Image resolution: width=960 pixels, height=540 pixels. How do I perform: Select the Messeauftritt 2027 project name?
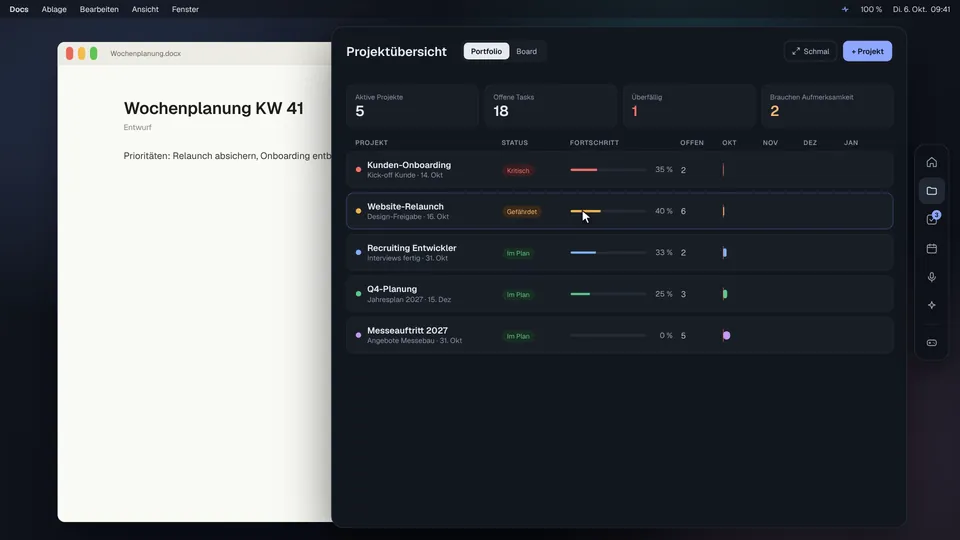coord(407,331)
